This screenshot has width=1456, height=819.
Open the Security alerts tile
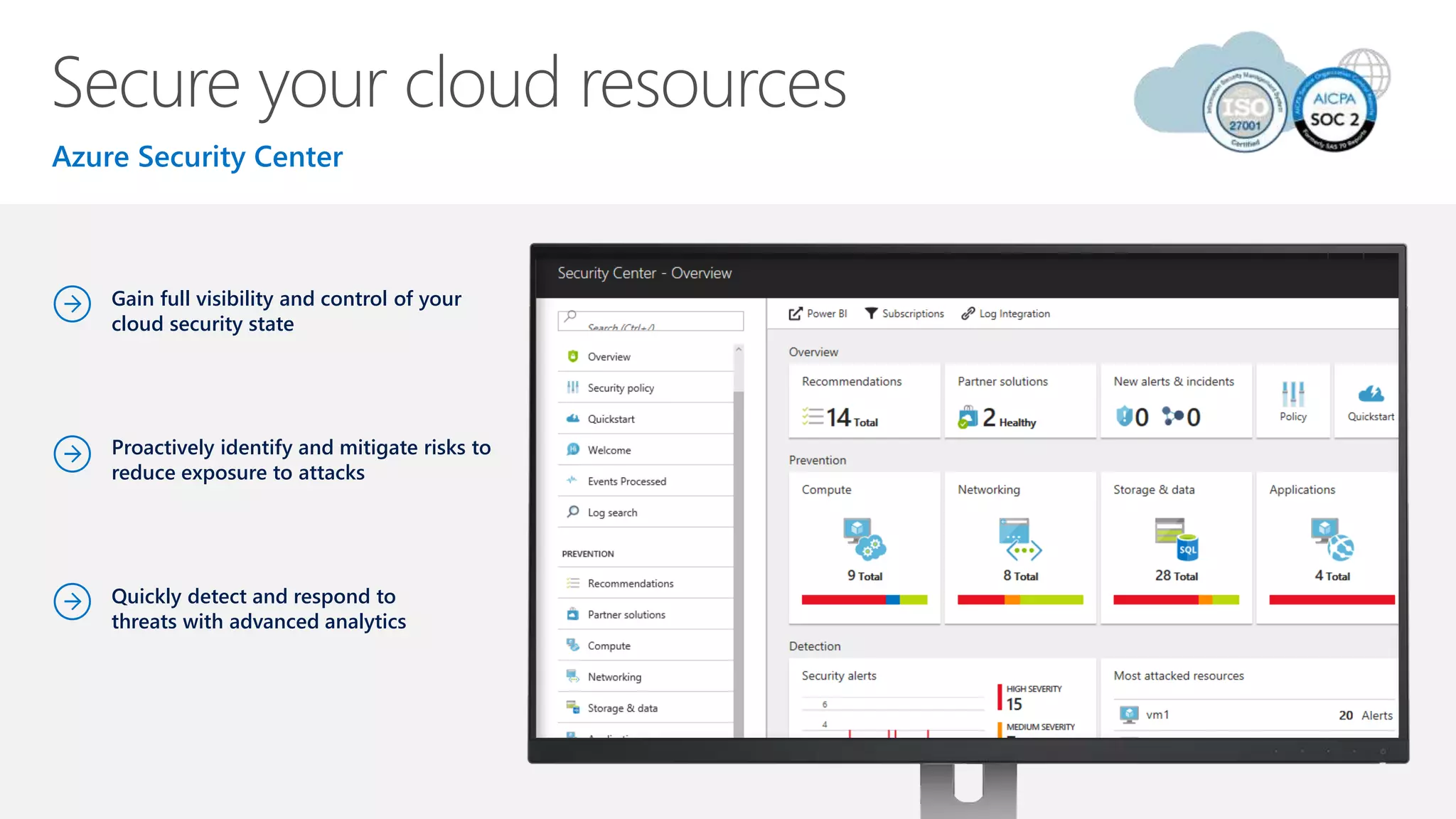pos(942,697)
